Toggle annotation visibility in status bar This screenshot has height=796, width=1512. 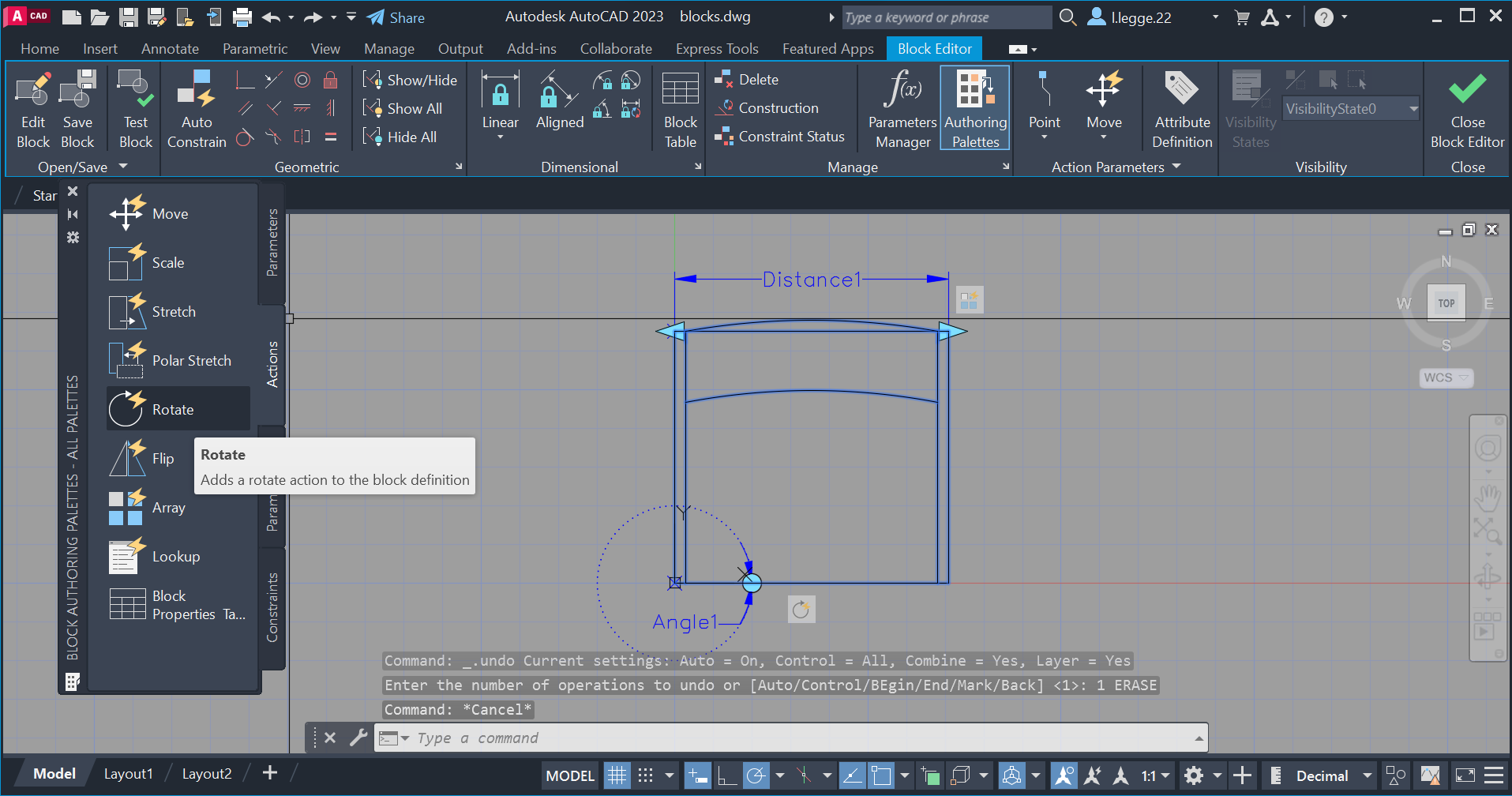coord(1064,775)
